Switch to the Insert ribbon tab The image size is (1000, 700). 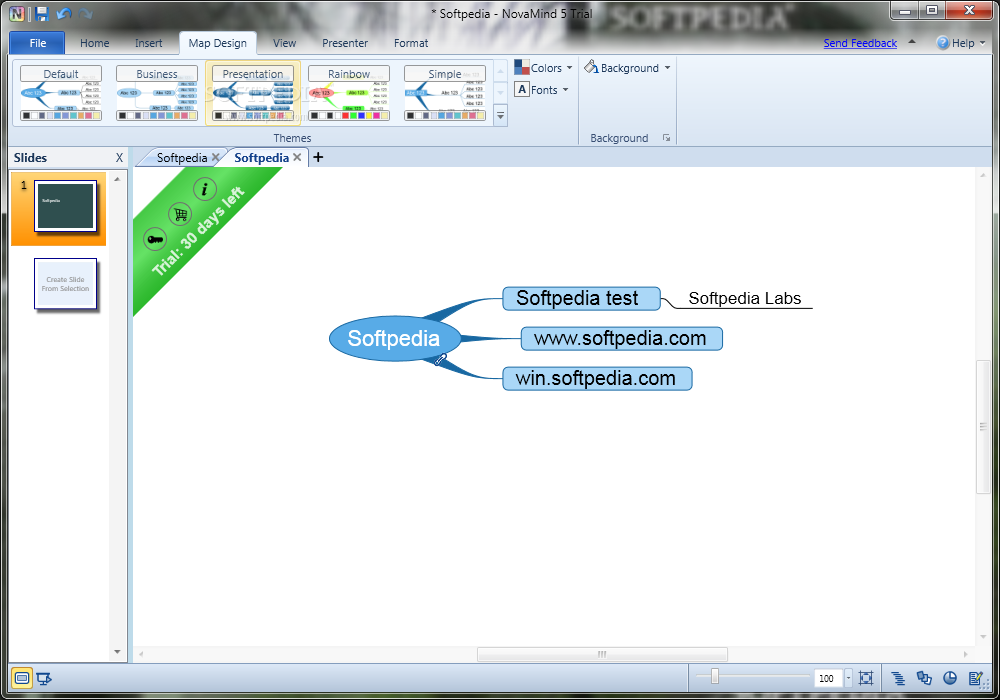point(149,43)
